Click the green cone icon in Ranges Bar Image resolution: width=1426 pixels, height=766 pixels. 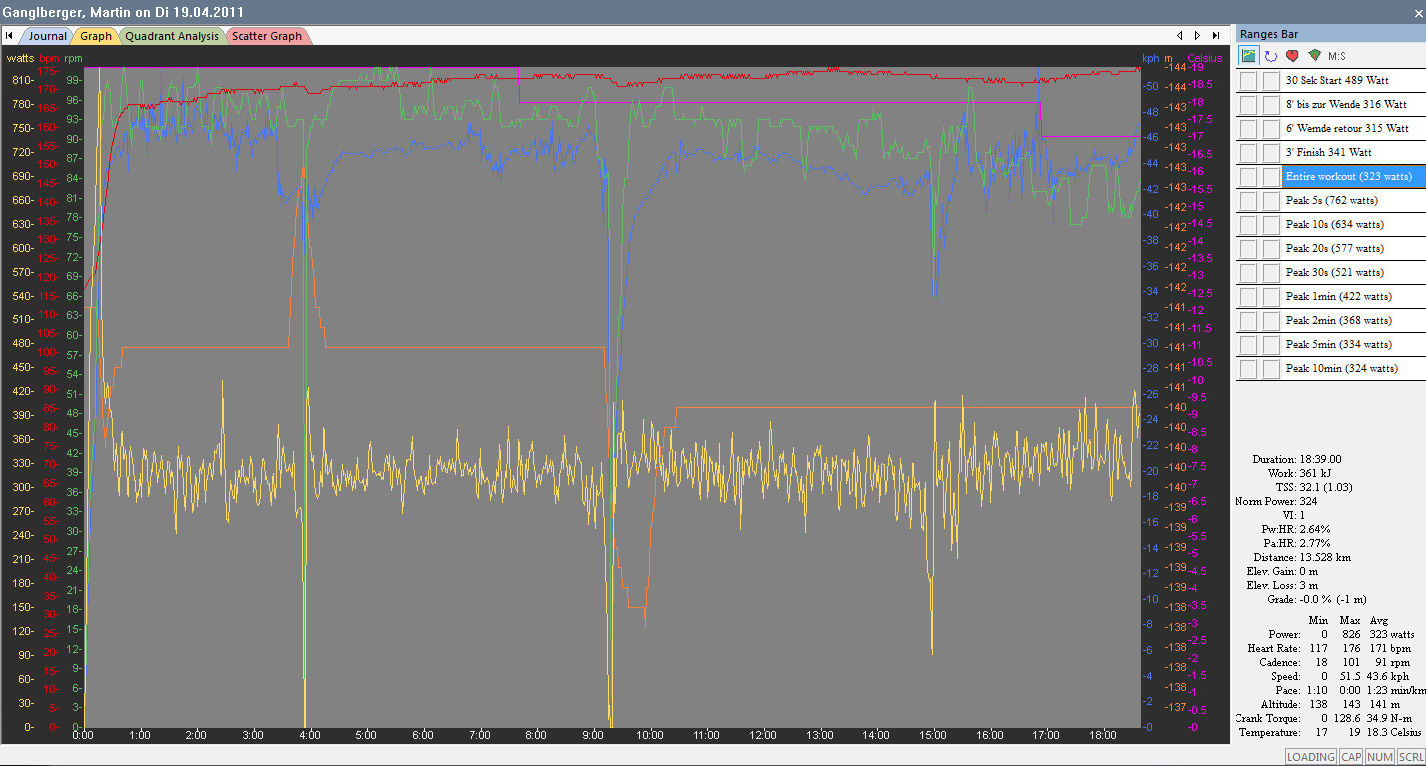pyautogui.click(x=1314, y=56)
